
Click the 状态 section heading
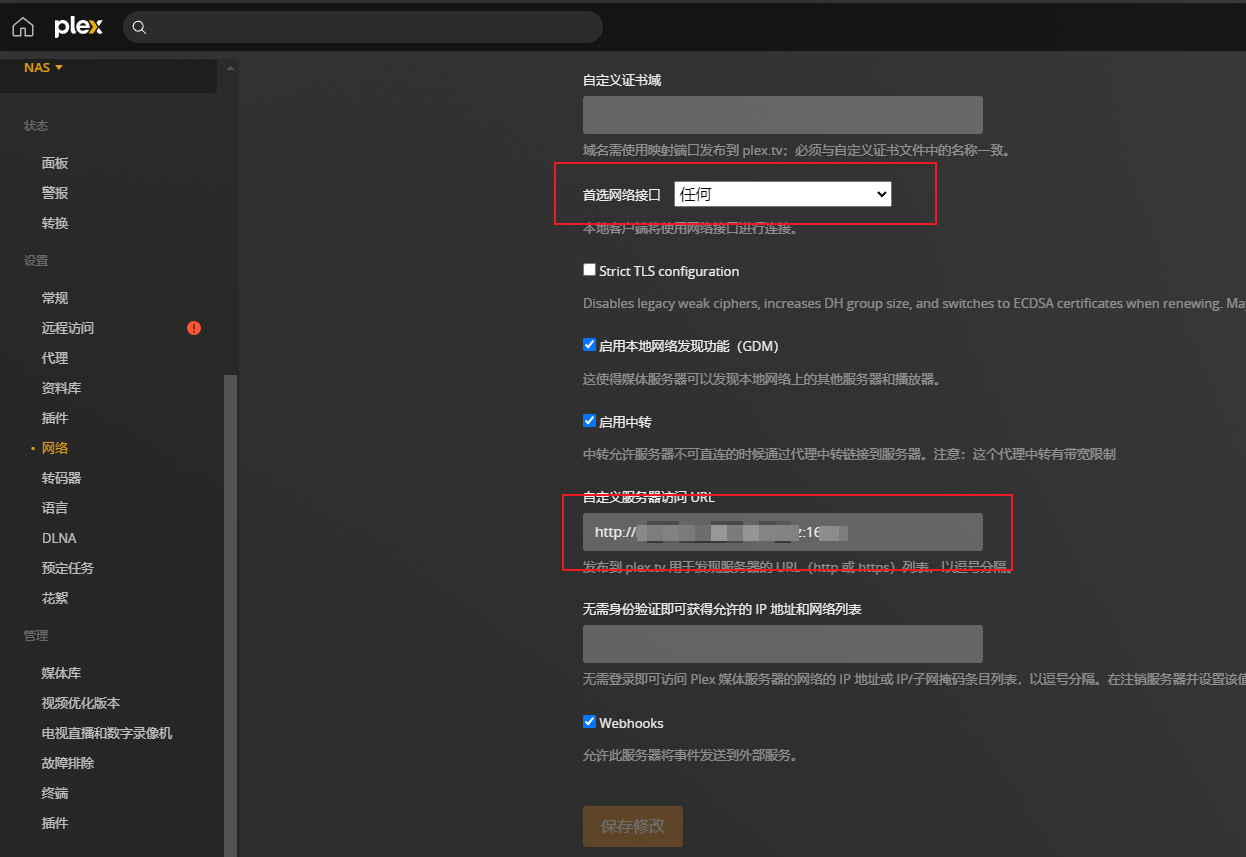pos(36,125)
